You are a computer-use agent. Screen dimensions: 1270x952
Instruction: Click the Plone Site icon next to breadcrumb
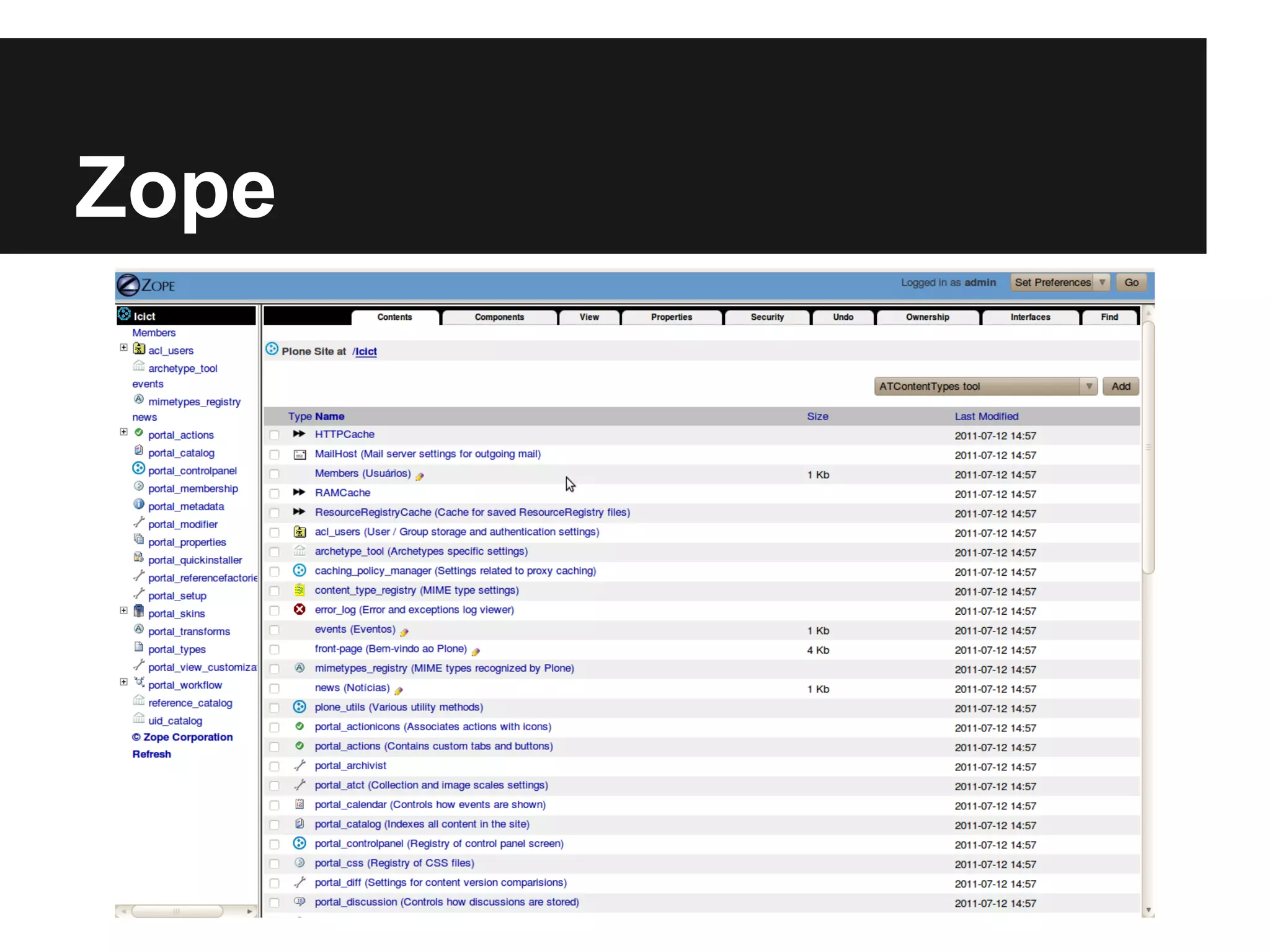click(272, 349)
